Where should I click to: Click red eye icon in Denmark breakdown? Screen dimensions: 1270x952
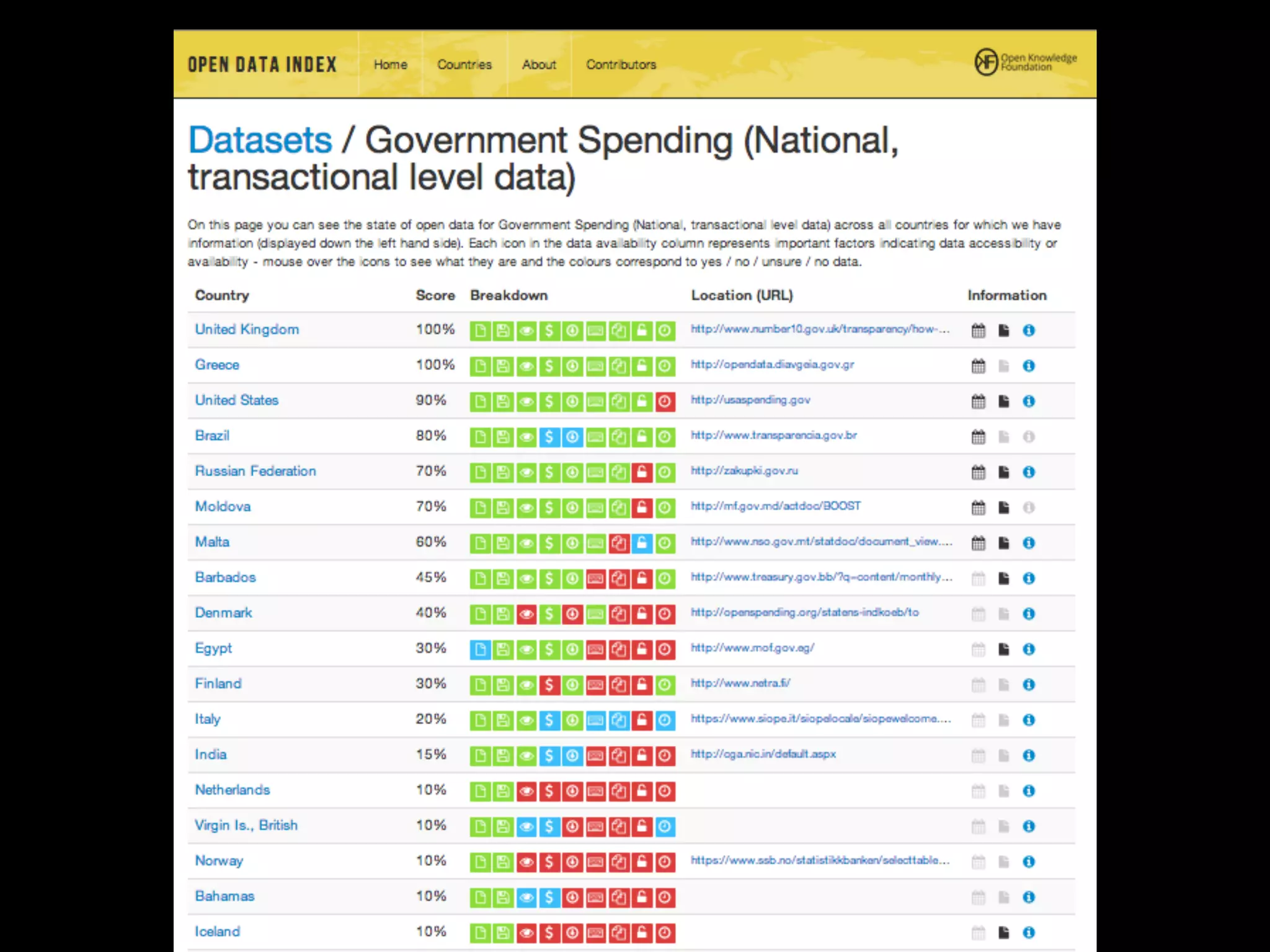(x=526, y=614)
